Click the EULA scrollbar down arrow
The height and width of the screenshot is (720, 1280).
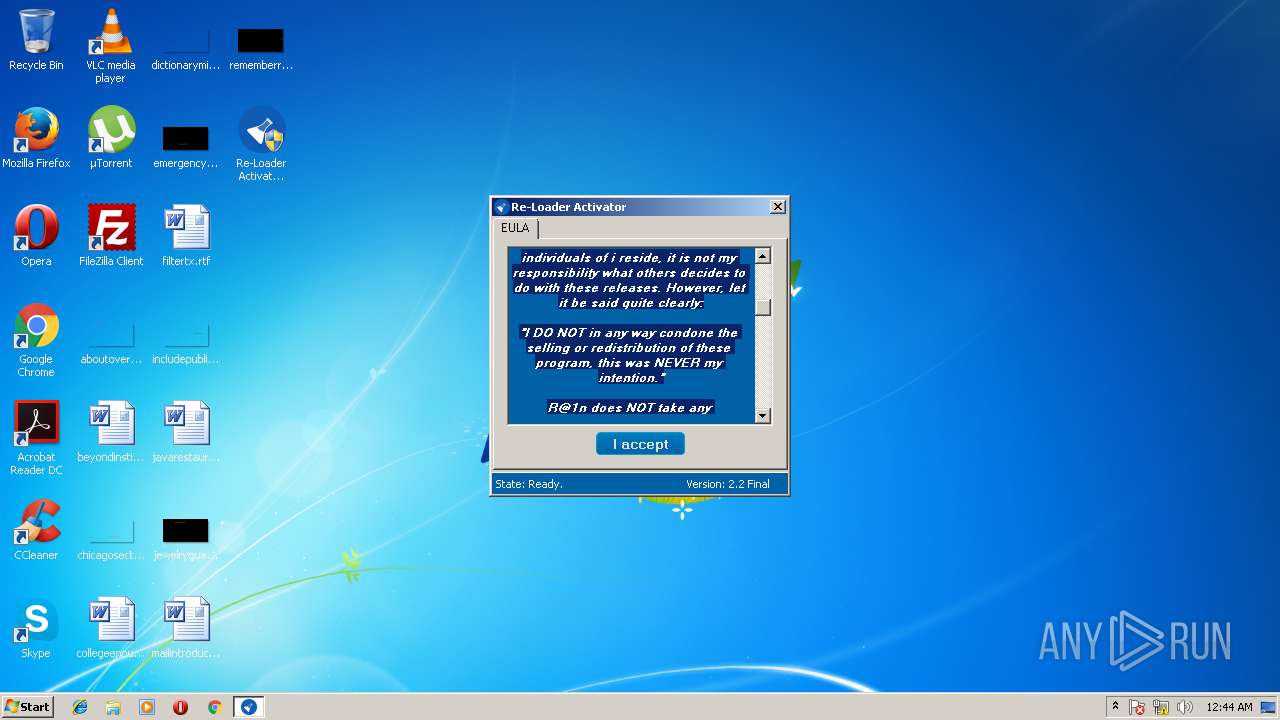[763, 415]
